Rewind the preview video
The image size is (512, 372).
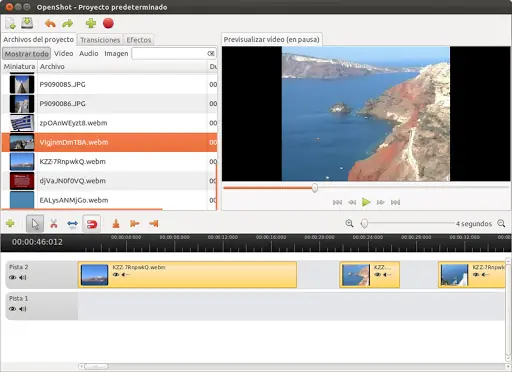(352, 202)
